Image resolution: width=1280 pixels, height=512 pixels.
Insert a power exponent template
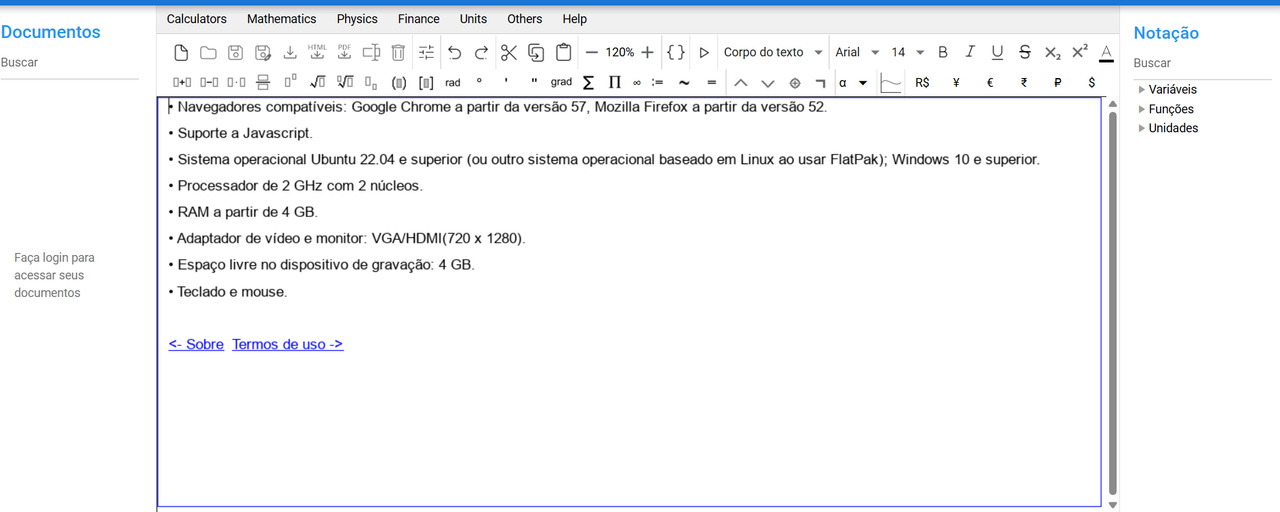[x=290, y=83]
